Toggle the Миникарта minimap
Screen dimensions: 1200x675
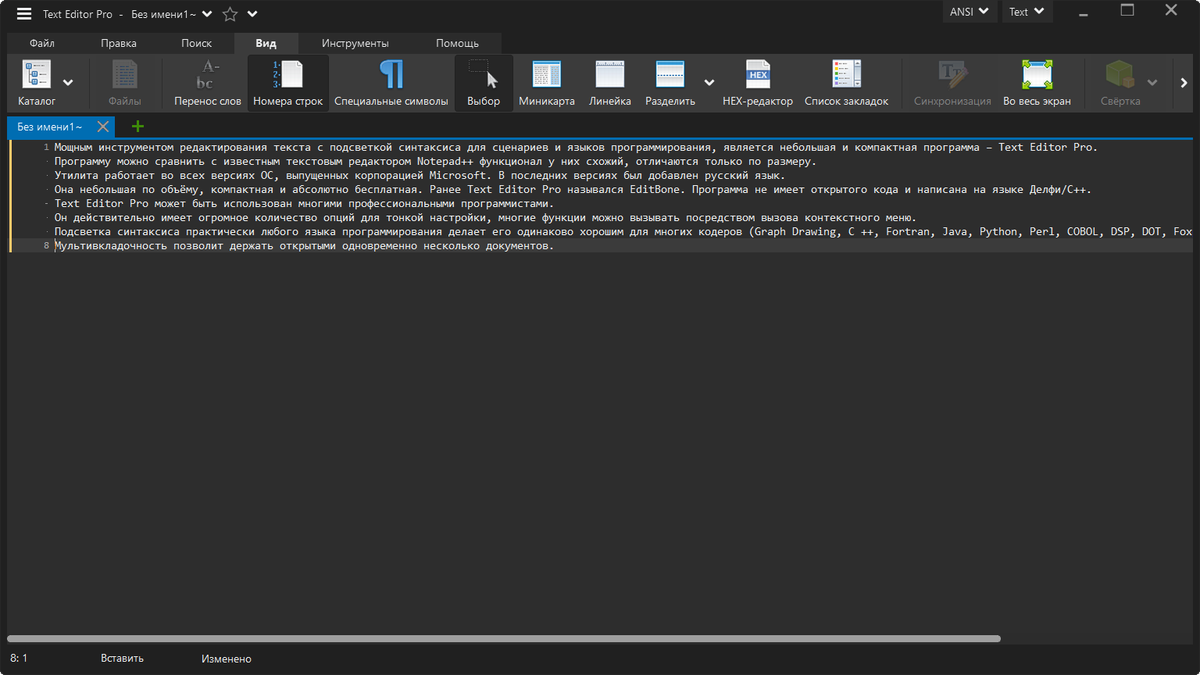(x=547, y=83)
